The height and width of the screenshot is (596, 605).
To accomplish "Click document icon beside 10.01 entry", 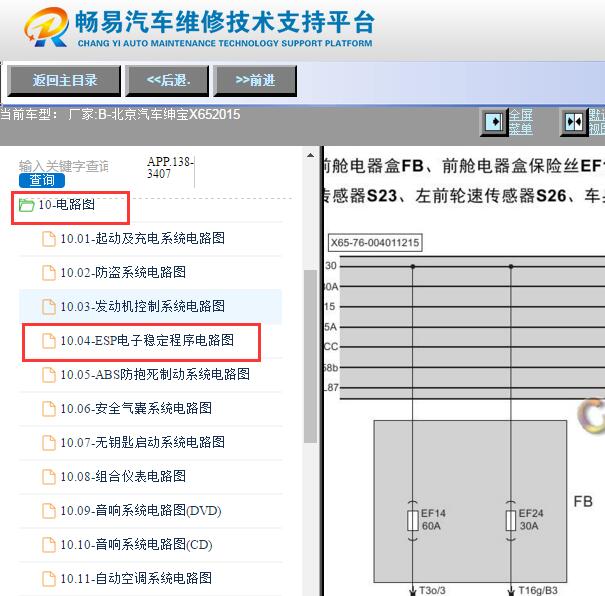I will [x=49, y=238].
